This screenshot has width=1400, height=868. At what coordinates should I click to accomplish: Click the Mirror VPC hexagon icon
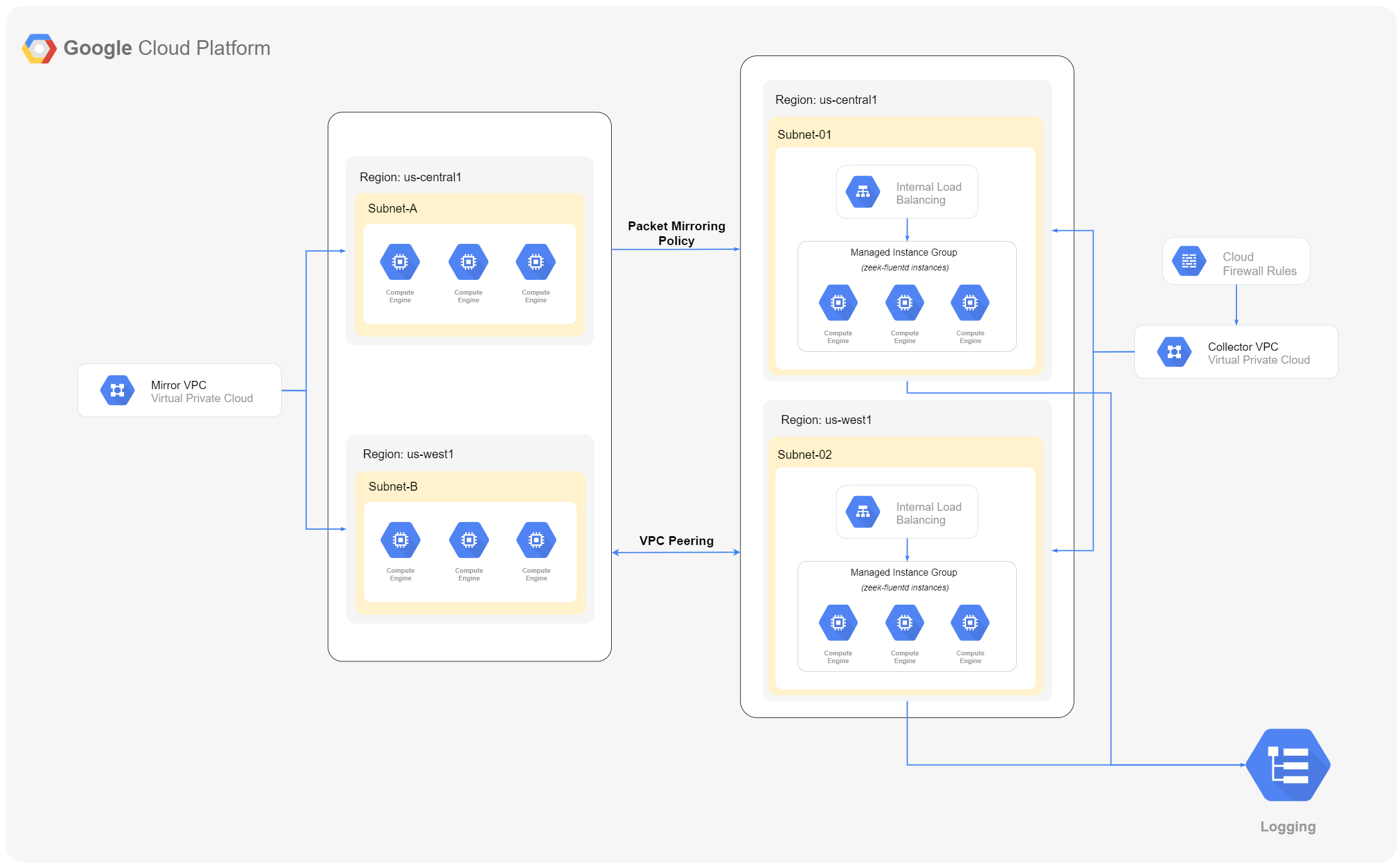point(118,390)
